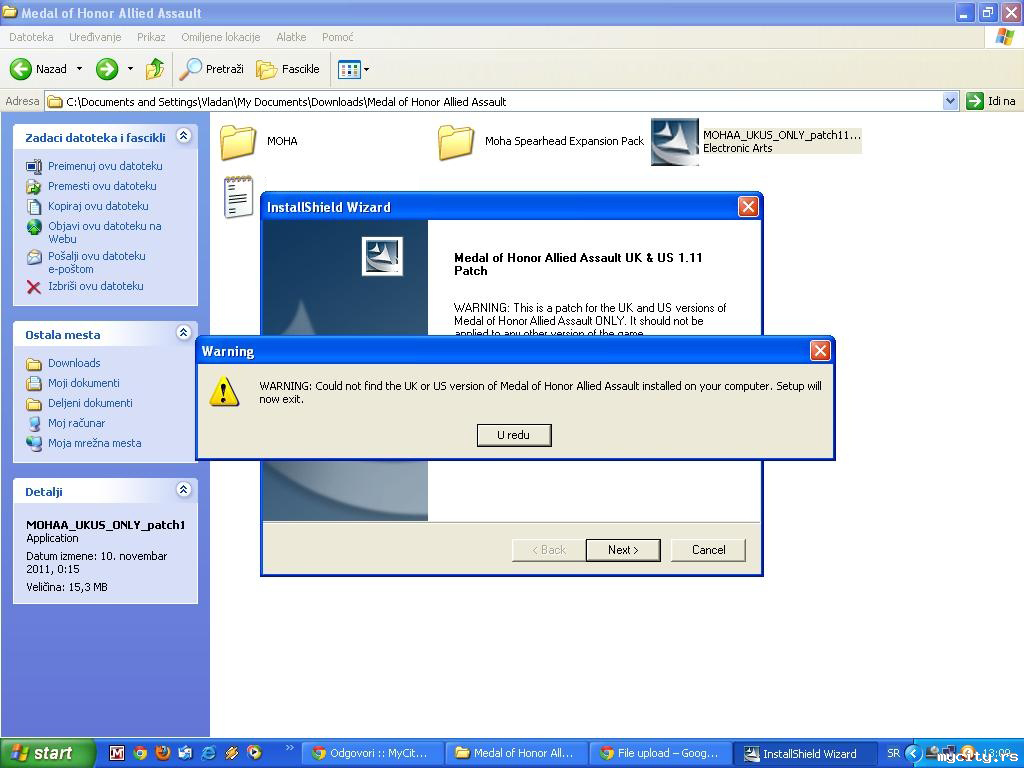Screen dimensions: 1024x768
Task: Launch Chrome from the quick launch bar
Action: [x=140, y=753]
